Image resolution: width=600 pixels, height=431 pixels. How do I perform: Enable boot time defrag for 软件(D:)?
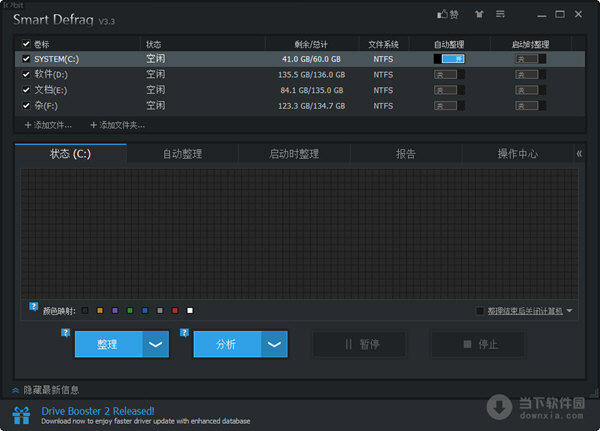[530, 74]
